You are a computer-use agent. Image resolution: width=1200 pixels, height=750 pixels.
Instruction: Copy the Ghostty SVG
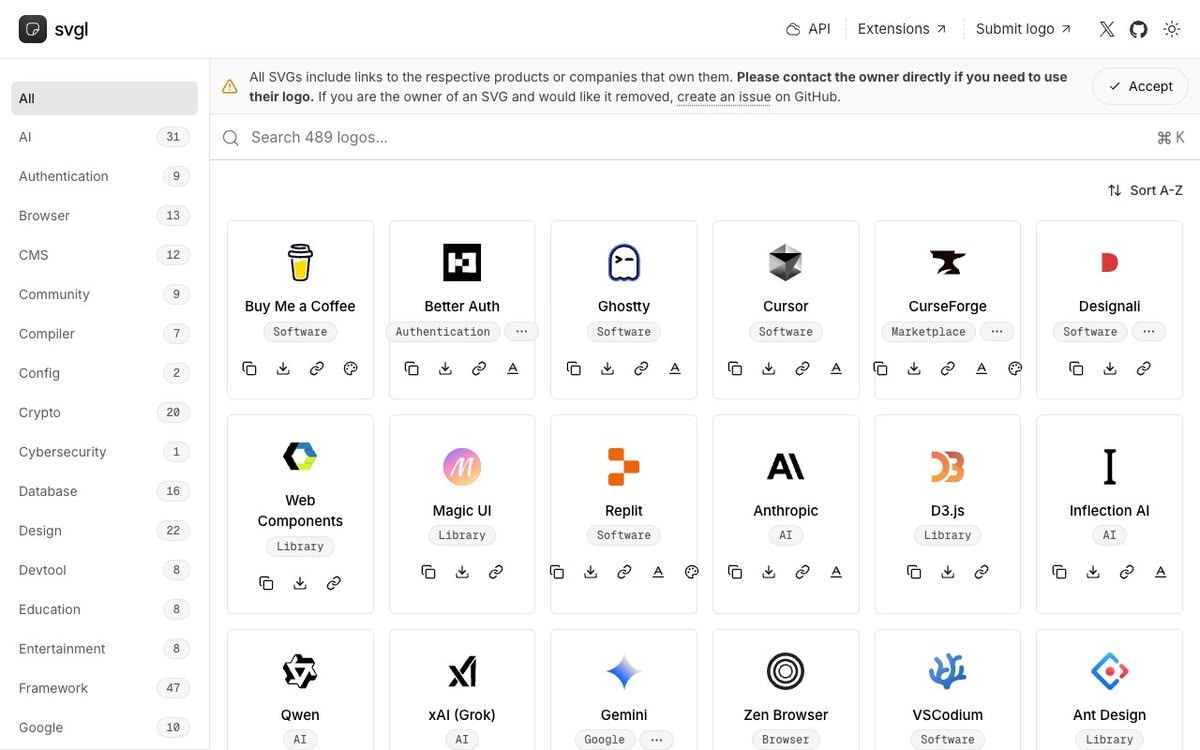[574, 369]
